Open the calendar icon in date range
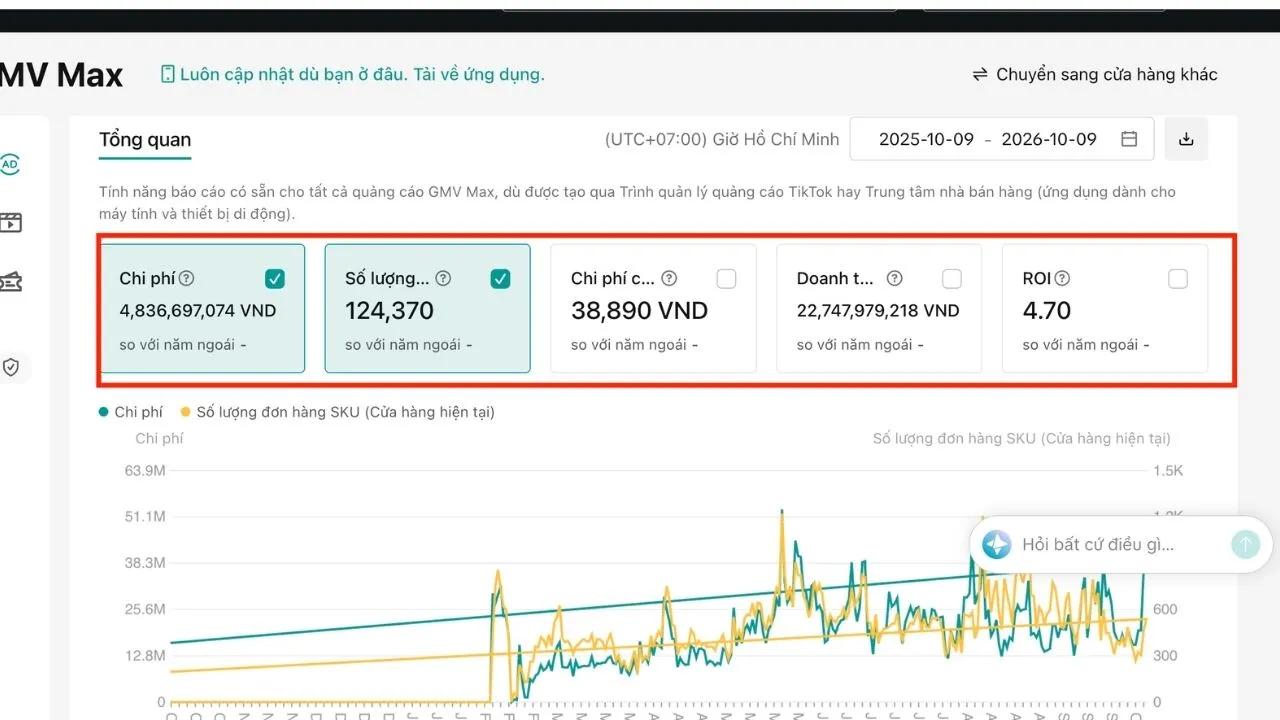 [x=1129, y=139]
